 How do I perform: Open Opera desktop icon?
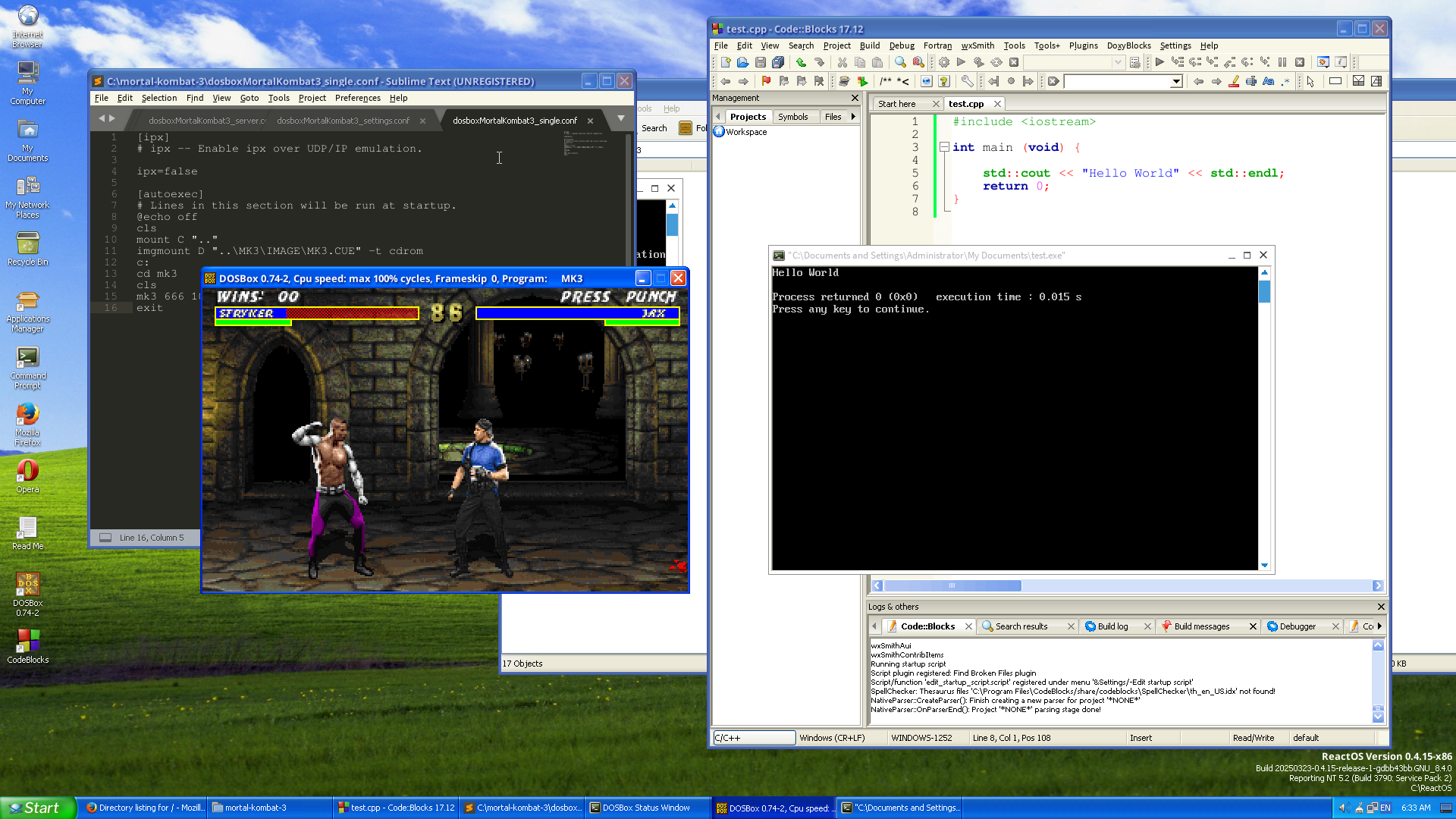tap(28, 475)
